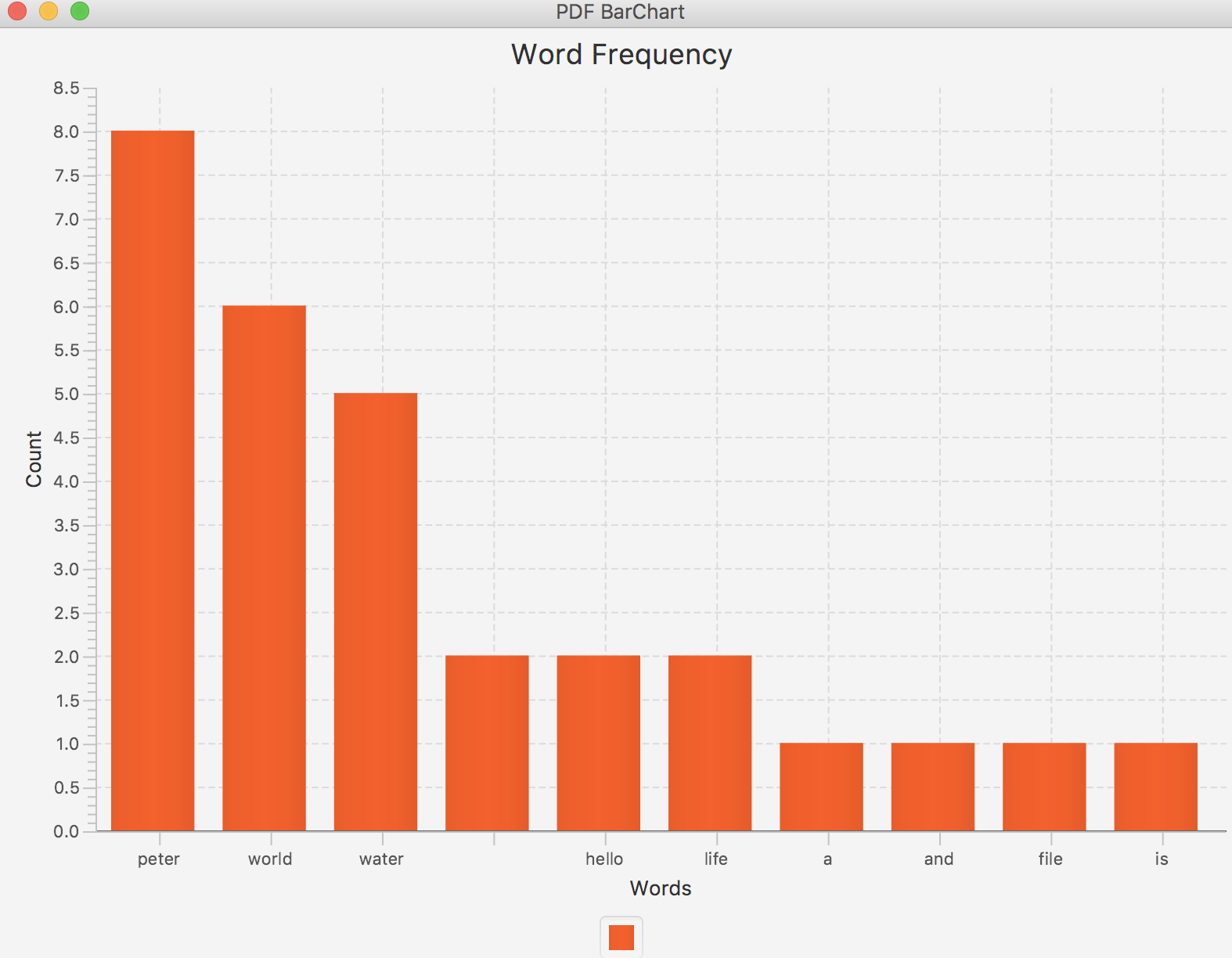Click the 8.0 tick label on the y-axis
The height and width of the screenshot is (958, 1232).
click(67, 132)
